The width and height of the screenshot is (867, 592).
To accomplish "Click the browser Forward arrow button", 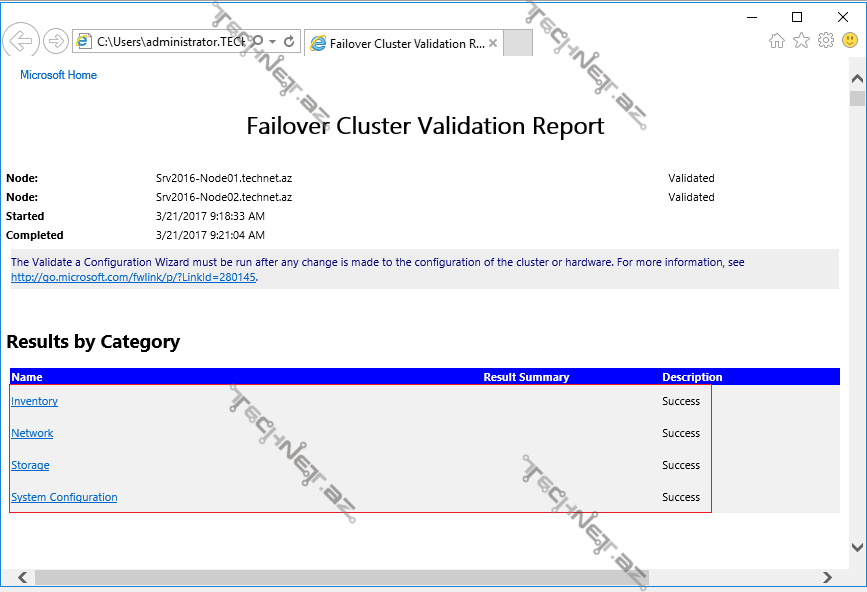I will point(55,41).
